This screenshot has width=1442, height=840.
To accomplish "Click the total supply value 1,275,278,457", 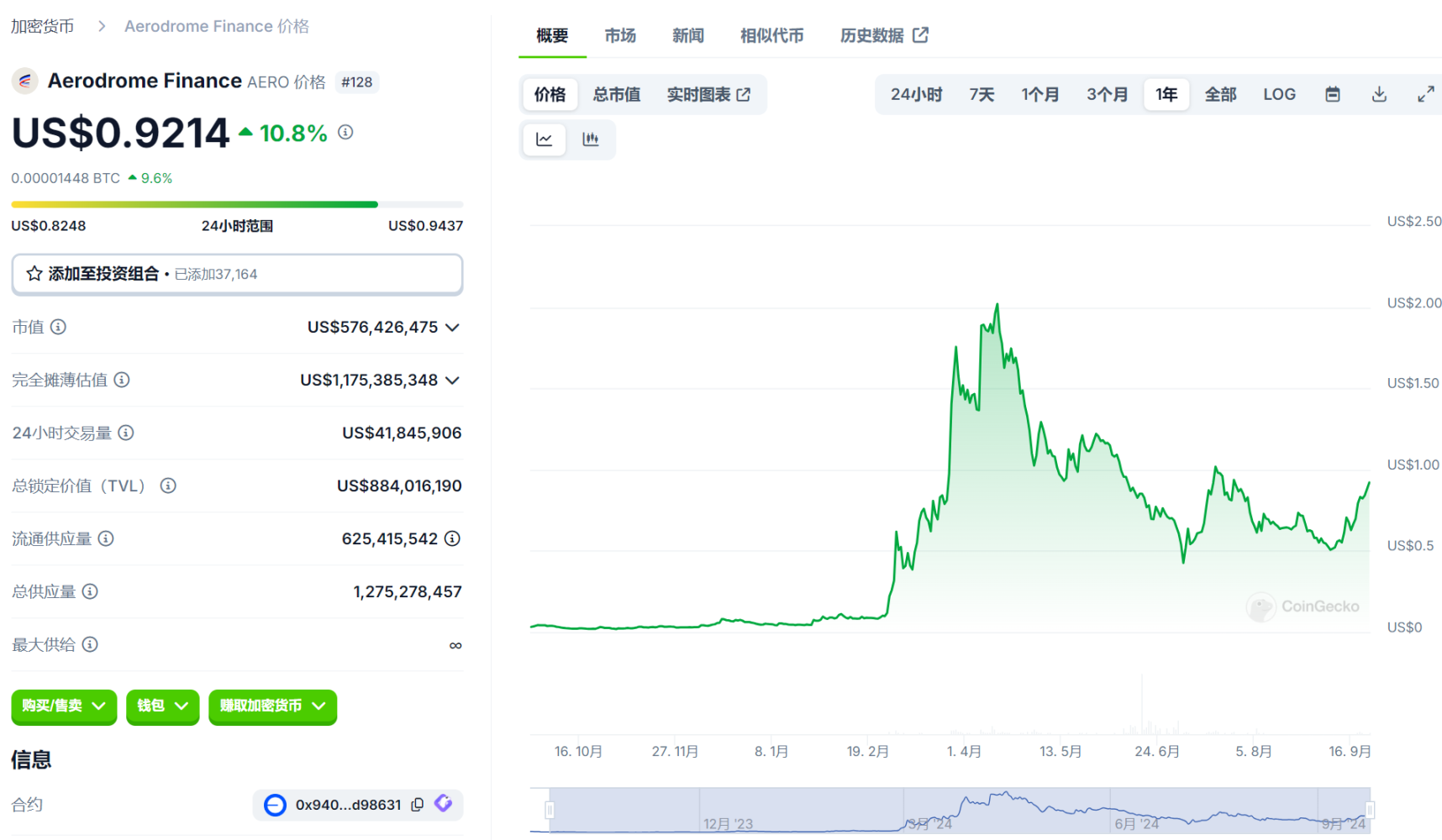I will tap(408, 591).
